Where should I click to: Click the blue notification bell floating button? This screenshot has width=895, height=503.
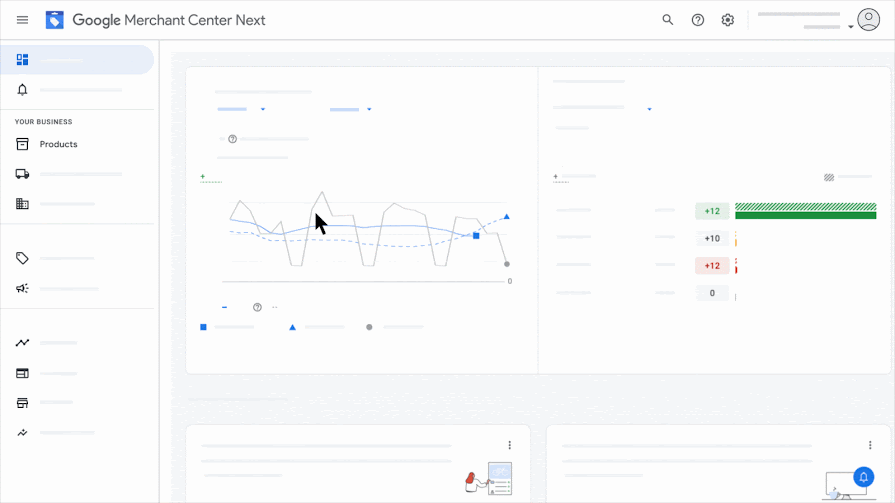[x=864, y=477]
